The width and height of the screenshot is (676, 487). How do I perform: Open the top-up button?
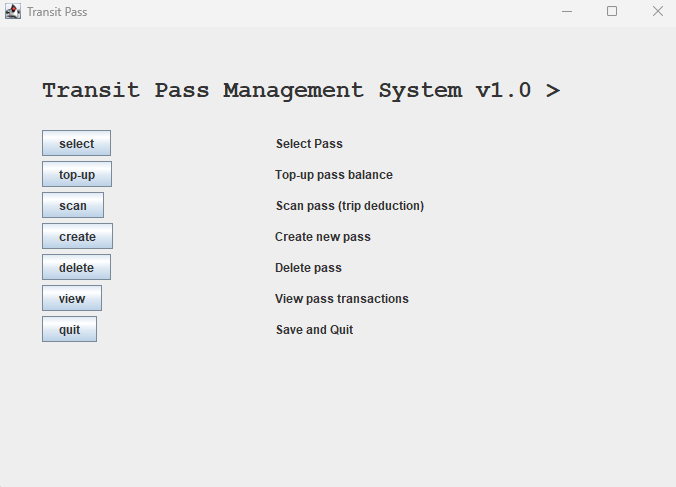[77, 174]
